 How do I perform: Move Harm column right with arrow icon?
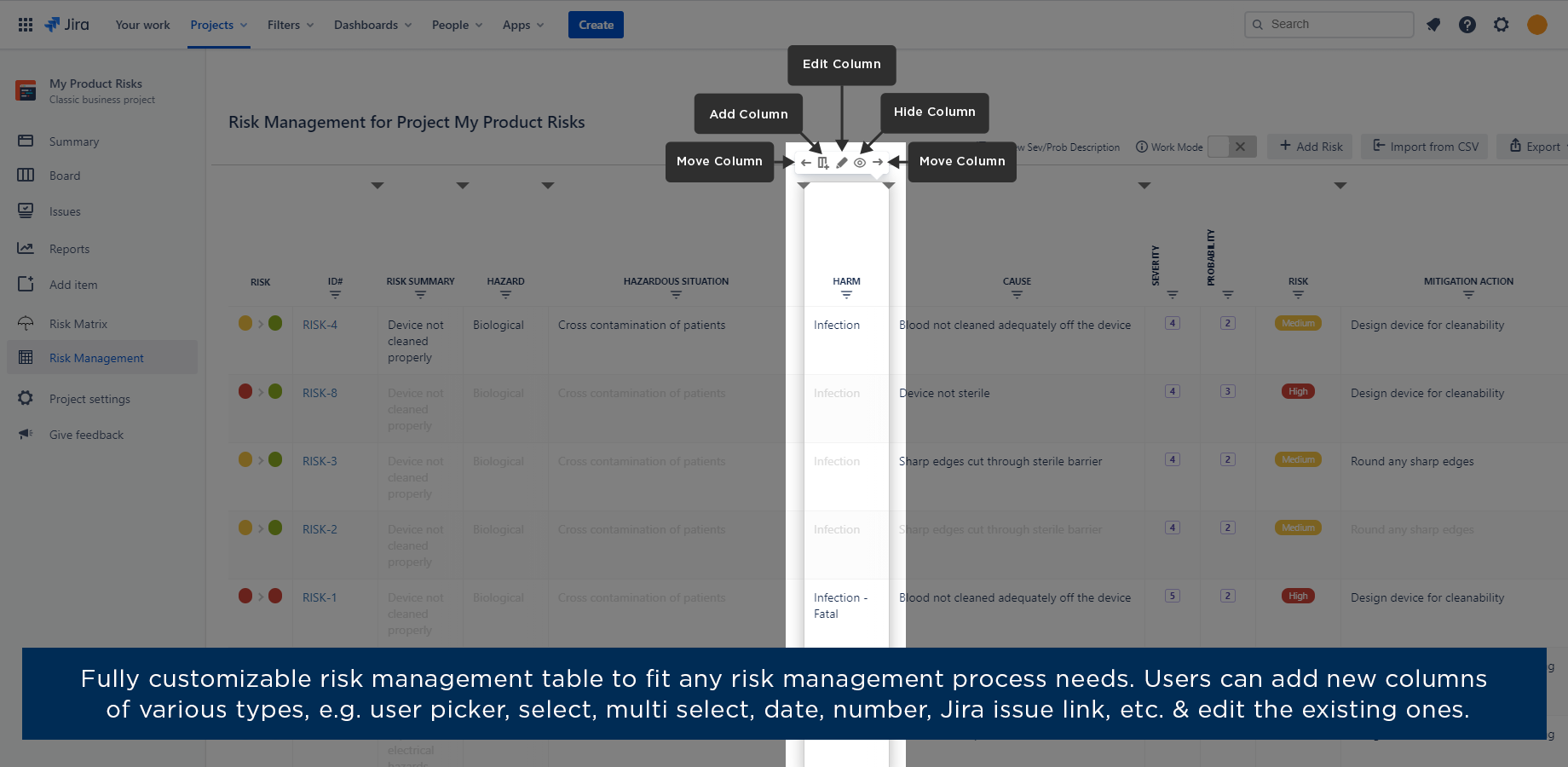878,162
